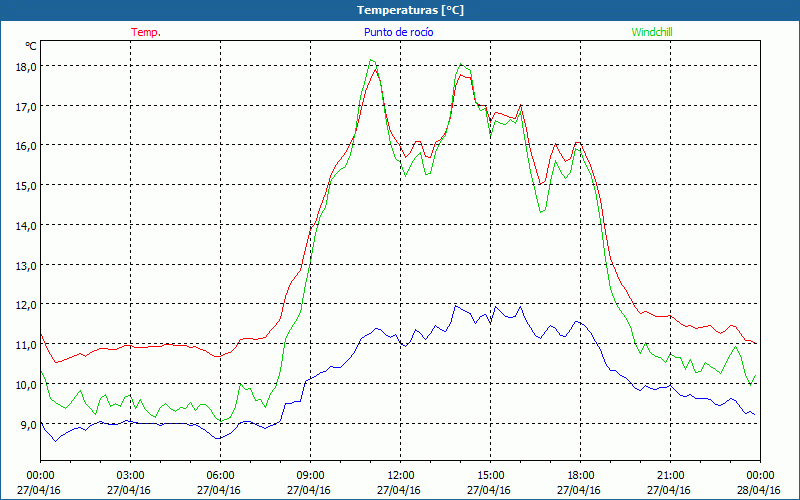Screen dimensions: 800x500
Task: Click the 11,0 y-axis value
Action: (x=26, y=345)
